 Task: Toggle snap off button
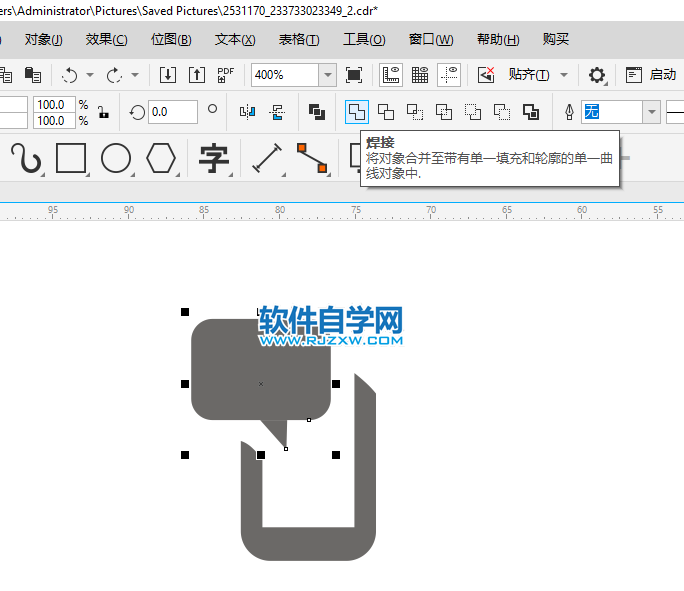click(x=486, y=75)
